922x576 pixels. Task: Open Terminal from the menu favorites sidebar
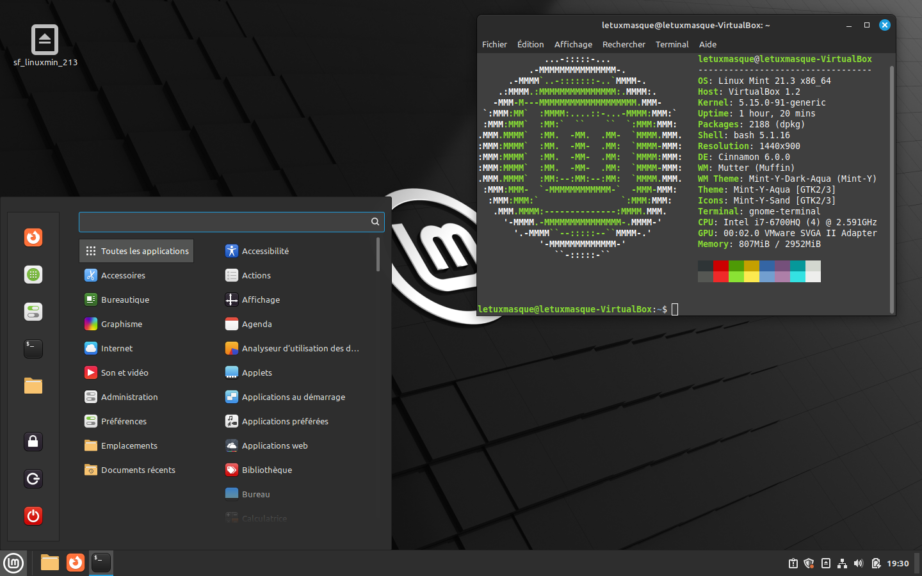33,348
